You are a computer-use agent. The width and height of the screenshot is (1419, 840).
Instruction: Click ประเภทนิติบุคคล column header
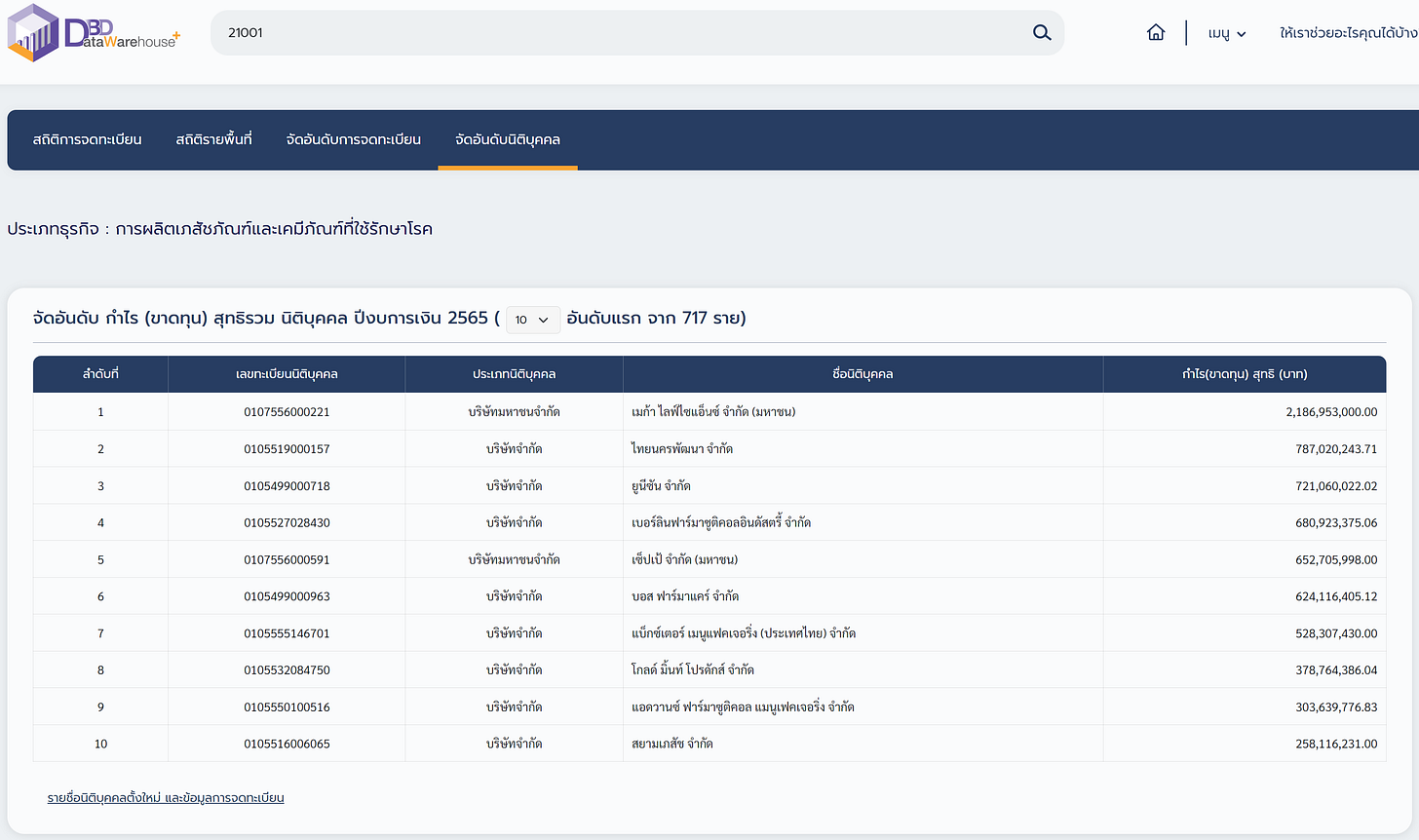514,374
